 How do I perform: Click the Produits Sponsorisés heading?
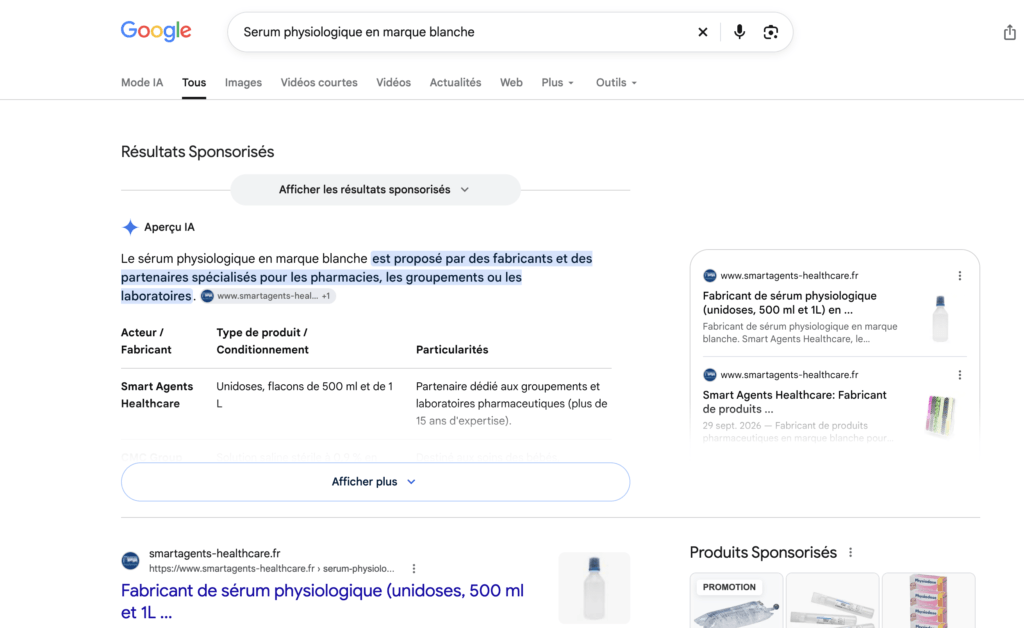pos(763,552)
